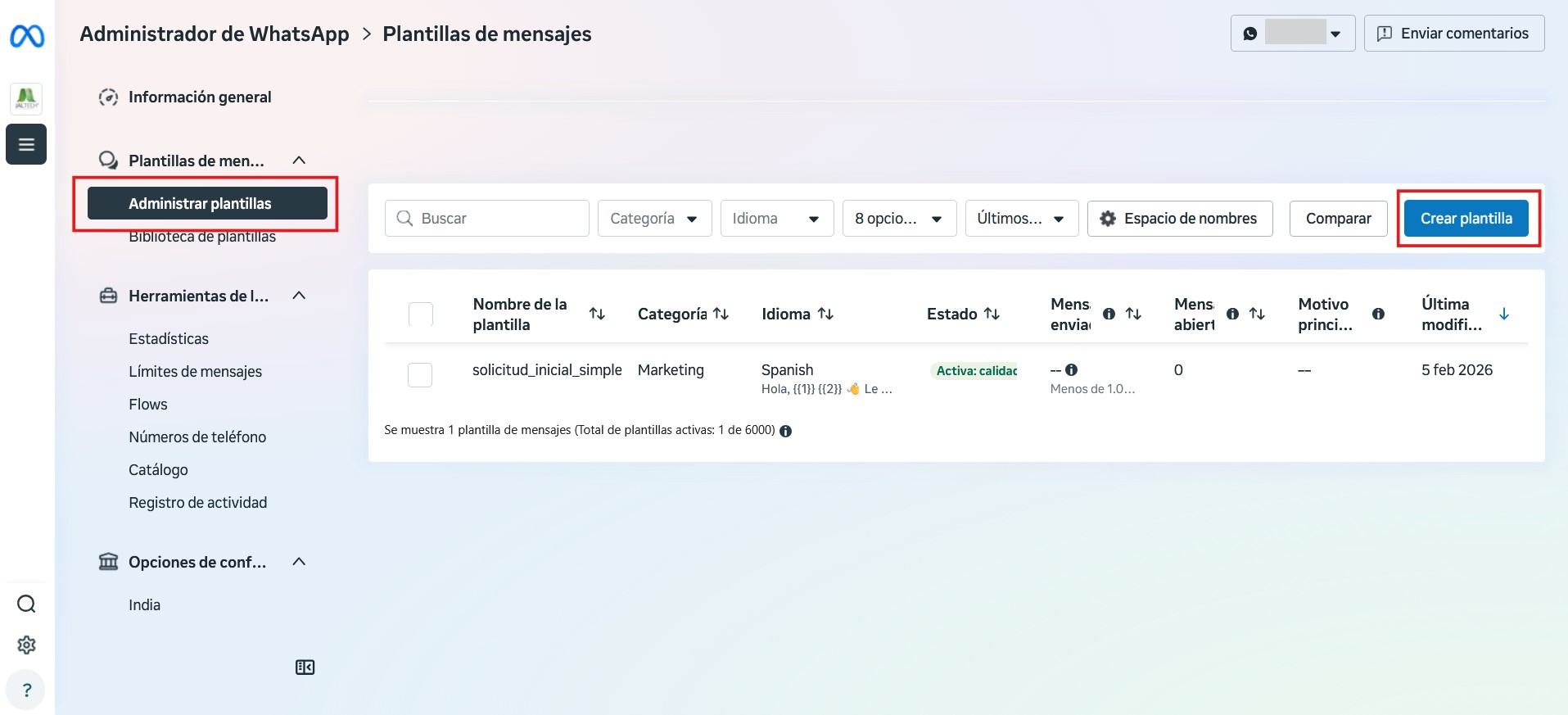This screenshot has width=1568, height=715.
Task: Open the hamburger menu in left rail
Action: [x=26, y=144]
